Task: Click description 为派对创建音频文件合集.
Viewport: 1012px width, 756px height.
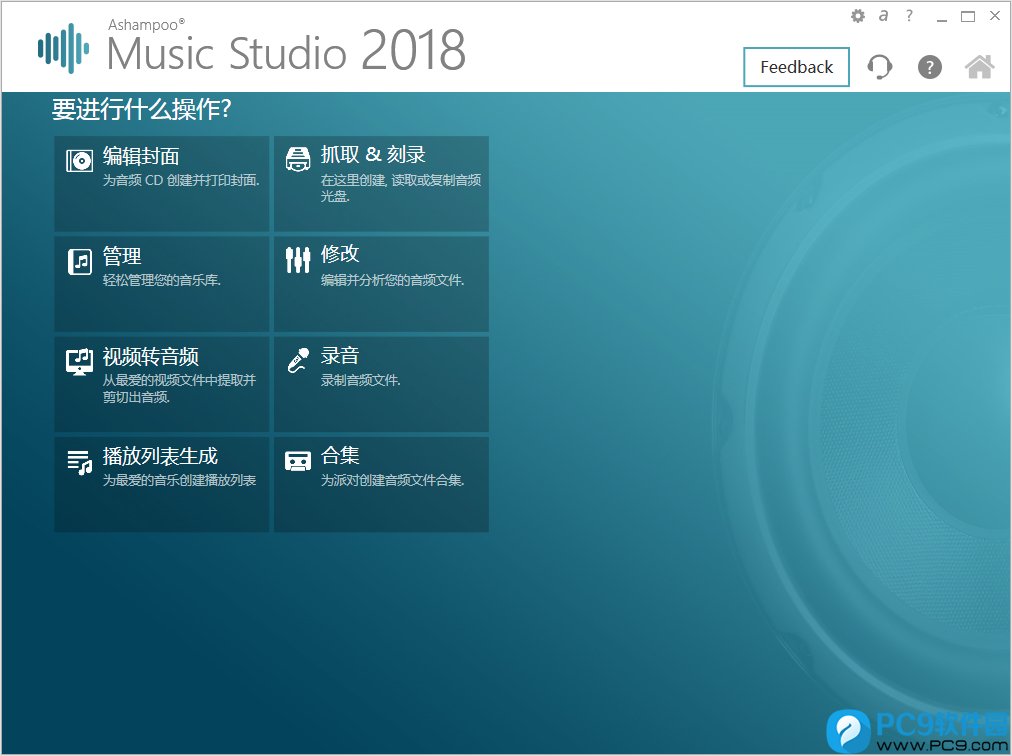Action: [x=392, y=480]
